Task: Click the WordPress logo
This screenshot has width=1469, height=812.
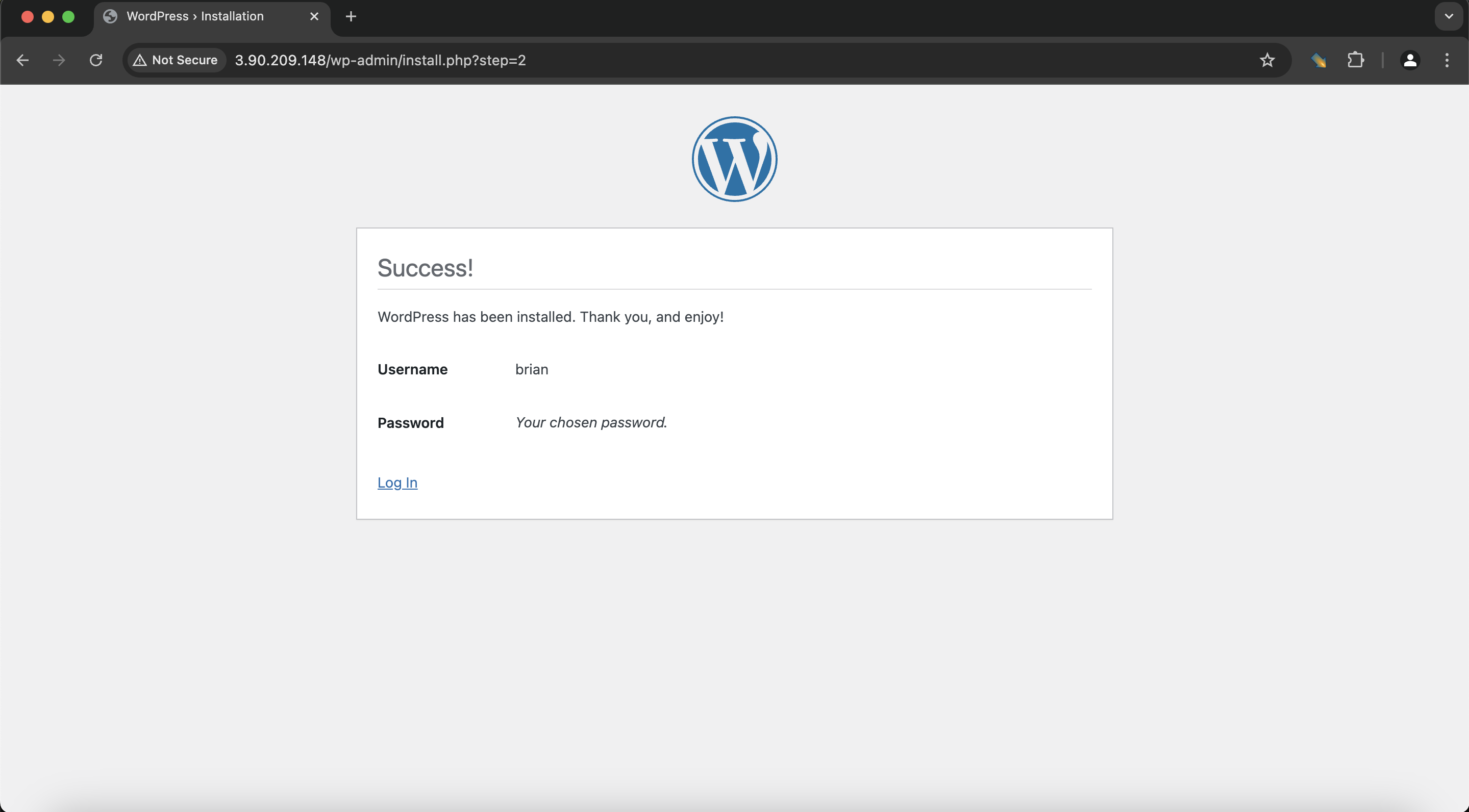Action: click(734, 159)
